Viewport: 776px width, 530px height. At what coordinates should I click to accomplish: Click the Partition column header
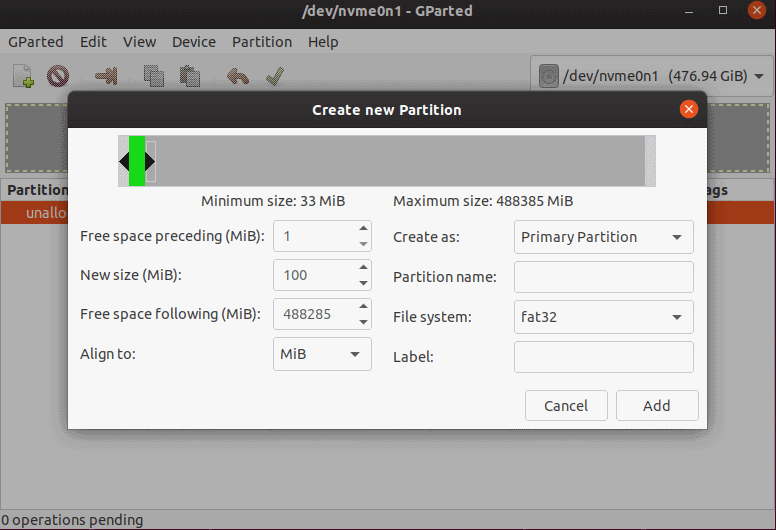point(37,190)
